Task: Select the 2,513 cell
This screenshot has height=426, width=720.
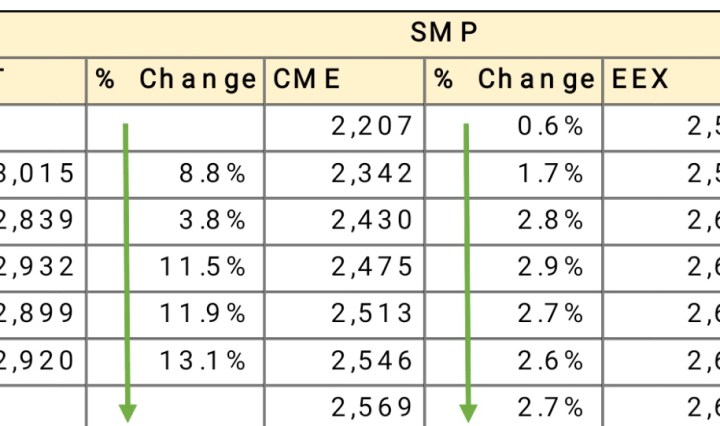Action: pyautogui.click(x=345, y=314)
